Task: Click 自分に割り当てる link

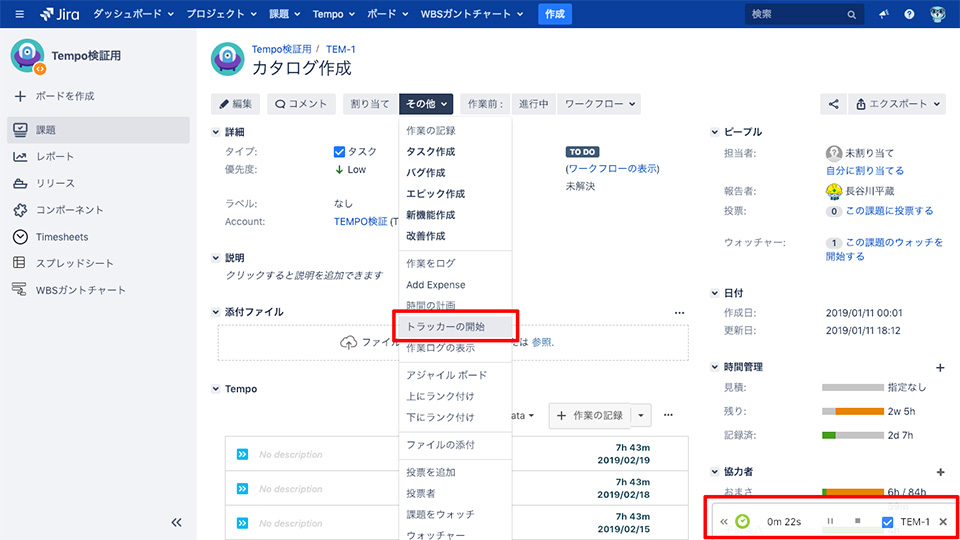Action: point(864,171)
